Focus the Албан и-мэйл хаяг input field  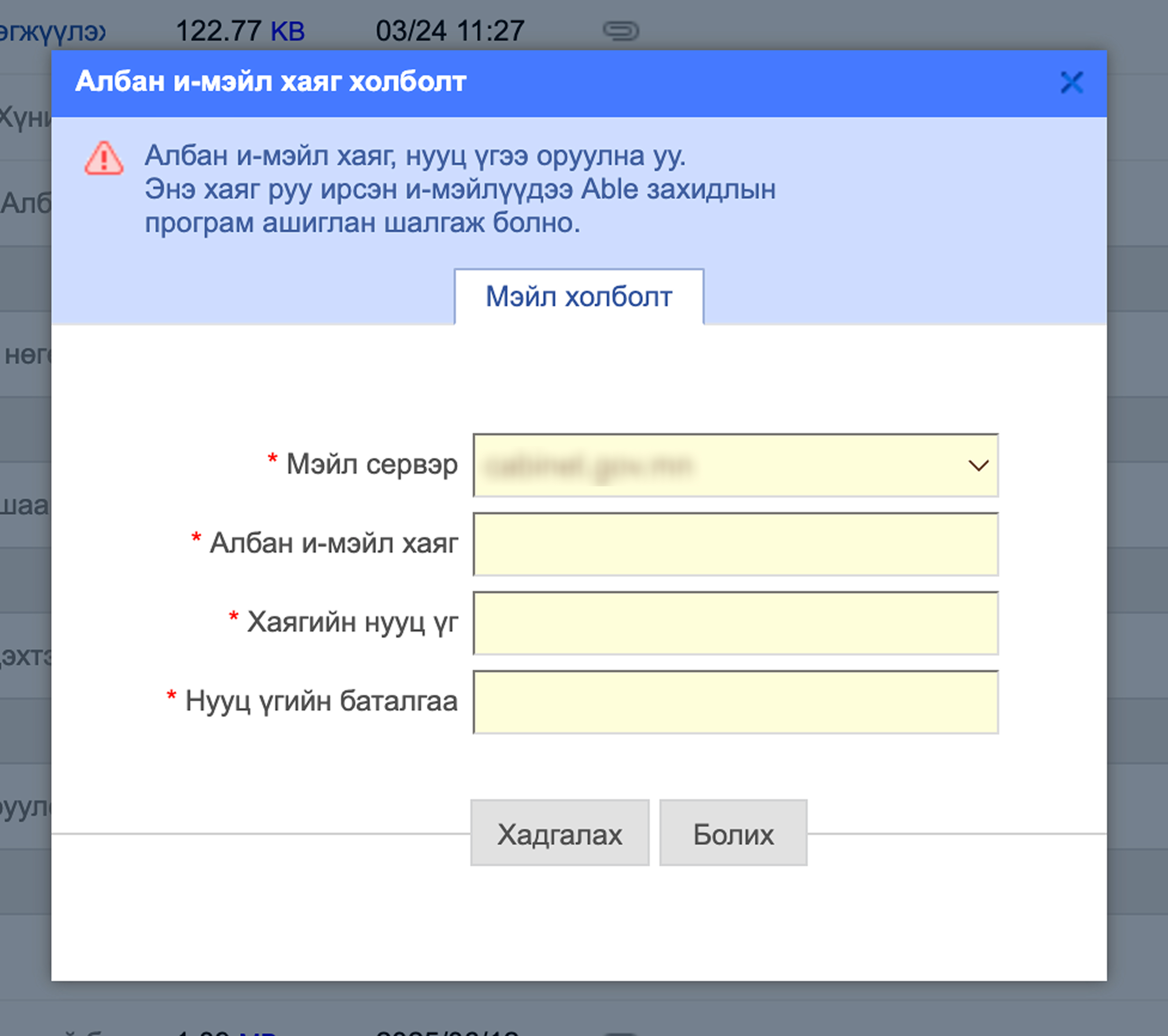click(735, 544)
